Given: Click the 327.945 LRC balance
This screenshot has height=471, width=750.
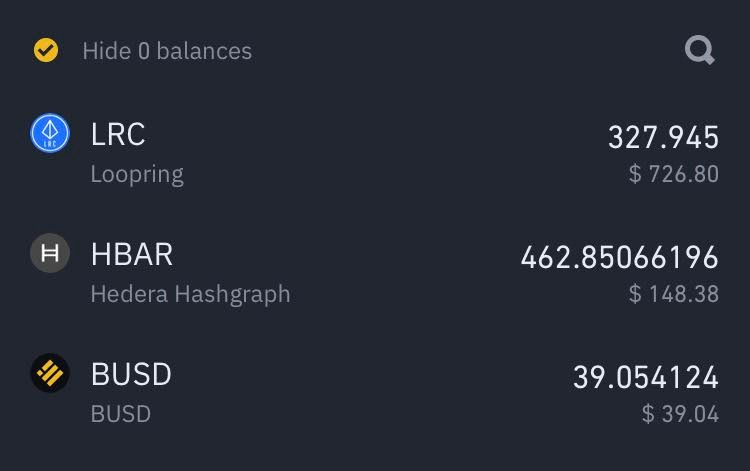Looking at the screenshot, I should pos(663,137).
